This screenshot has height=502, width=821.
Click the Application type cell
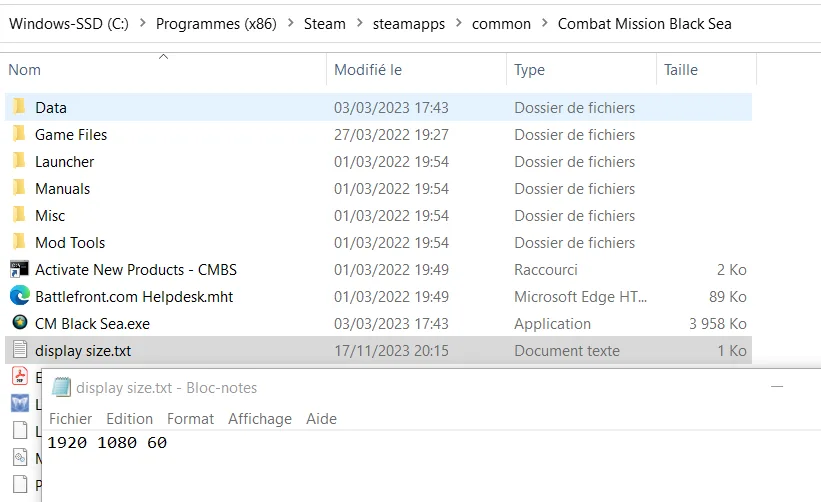click(x=552, y=324)
